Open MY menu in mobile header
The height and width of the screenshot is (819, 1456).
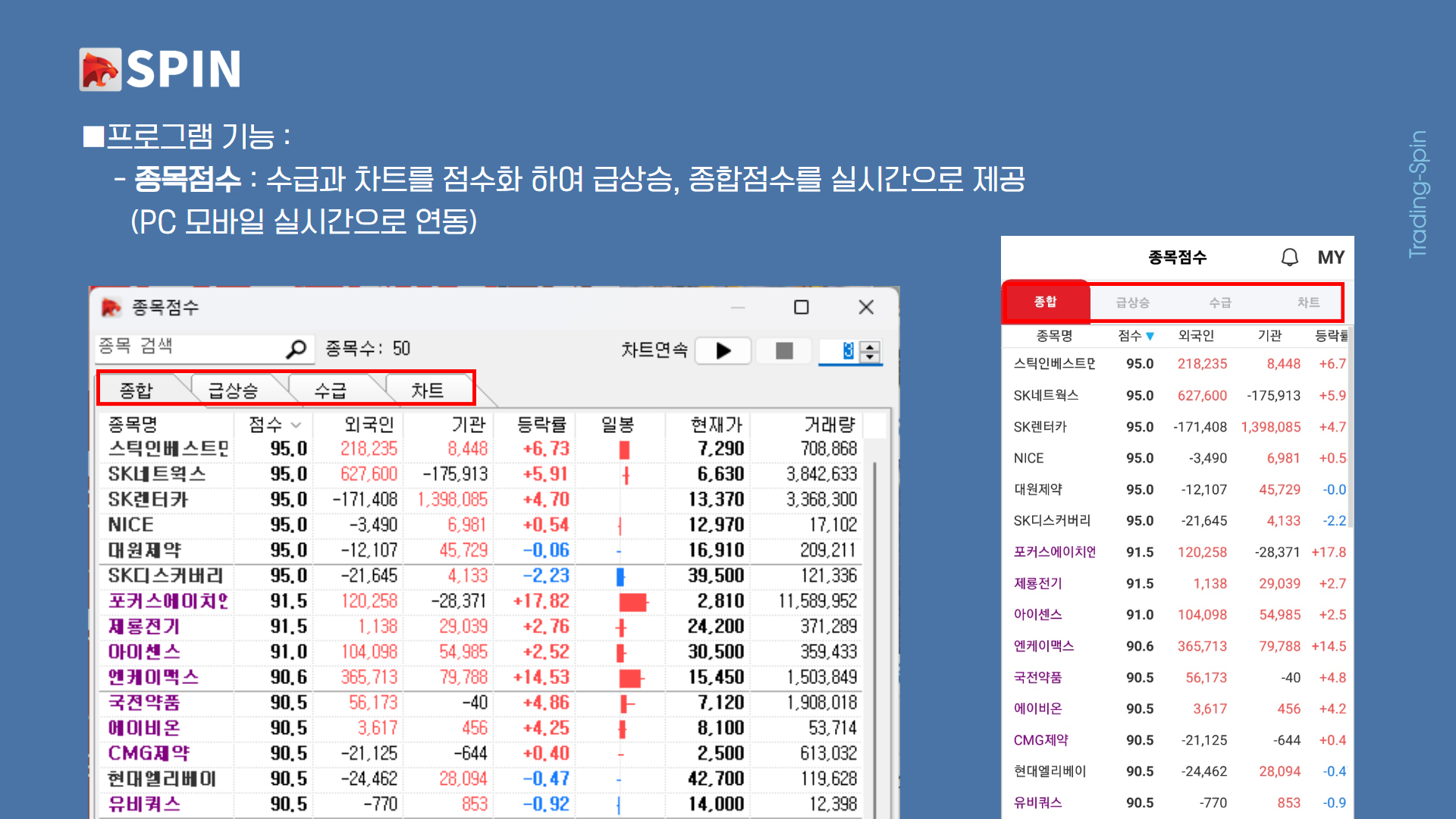pyautogui.click(x=1330, y=257)
